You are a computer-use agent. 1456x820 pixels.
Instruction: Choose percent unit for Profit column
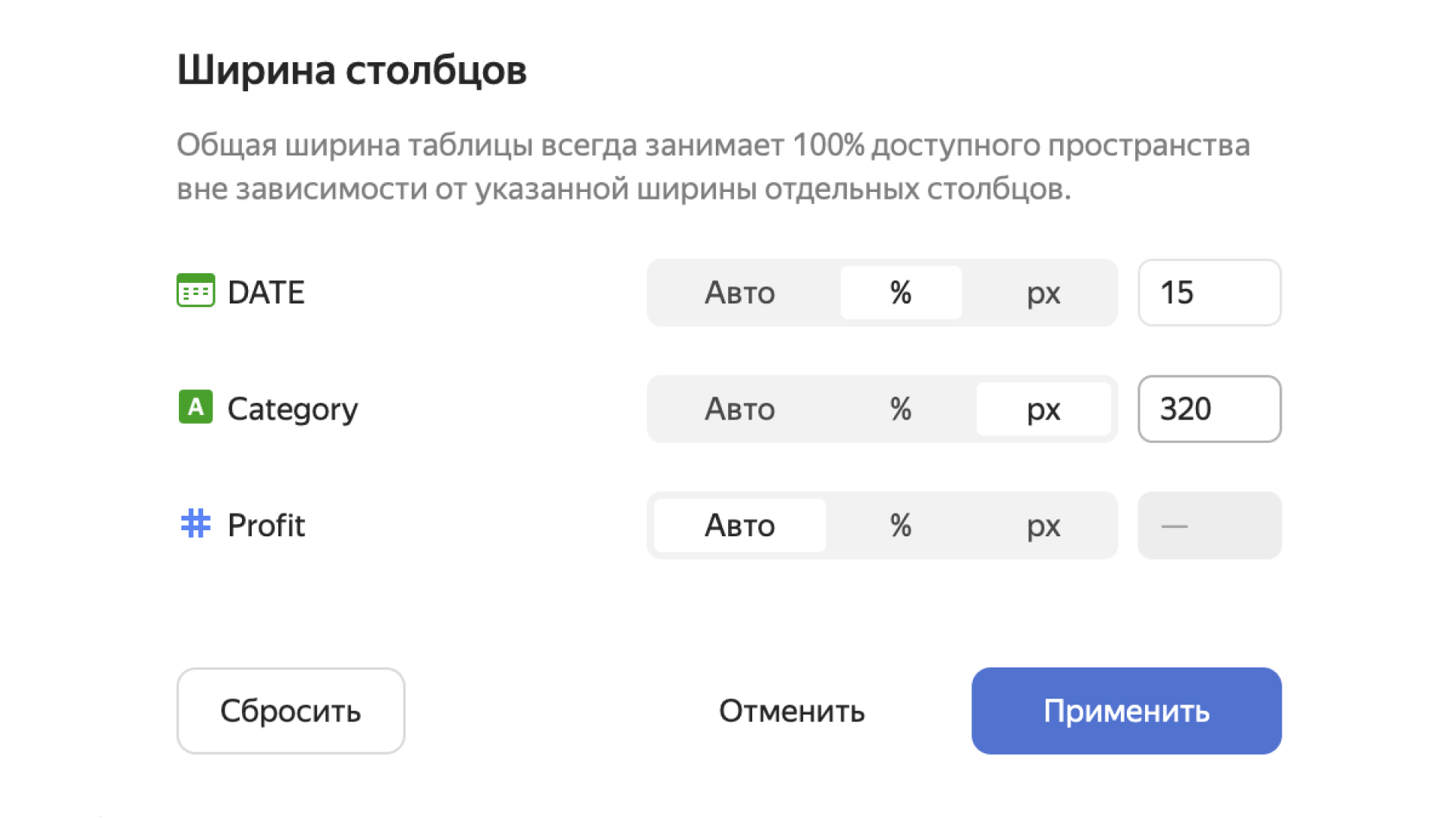pos(901,525)
